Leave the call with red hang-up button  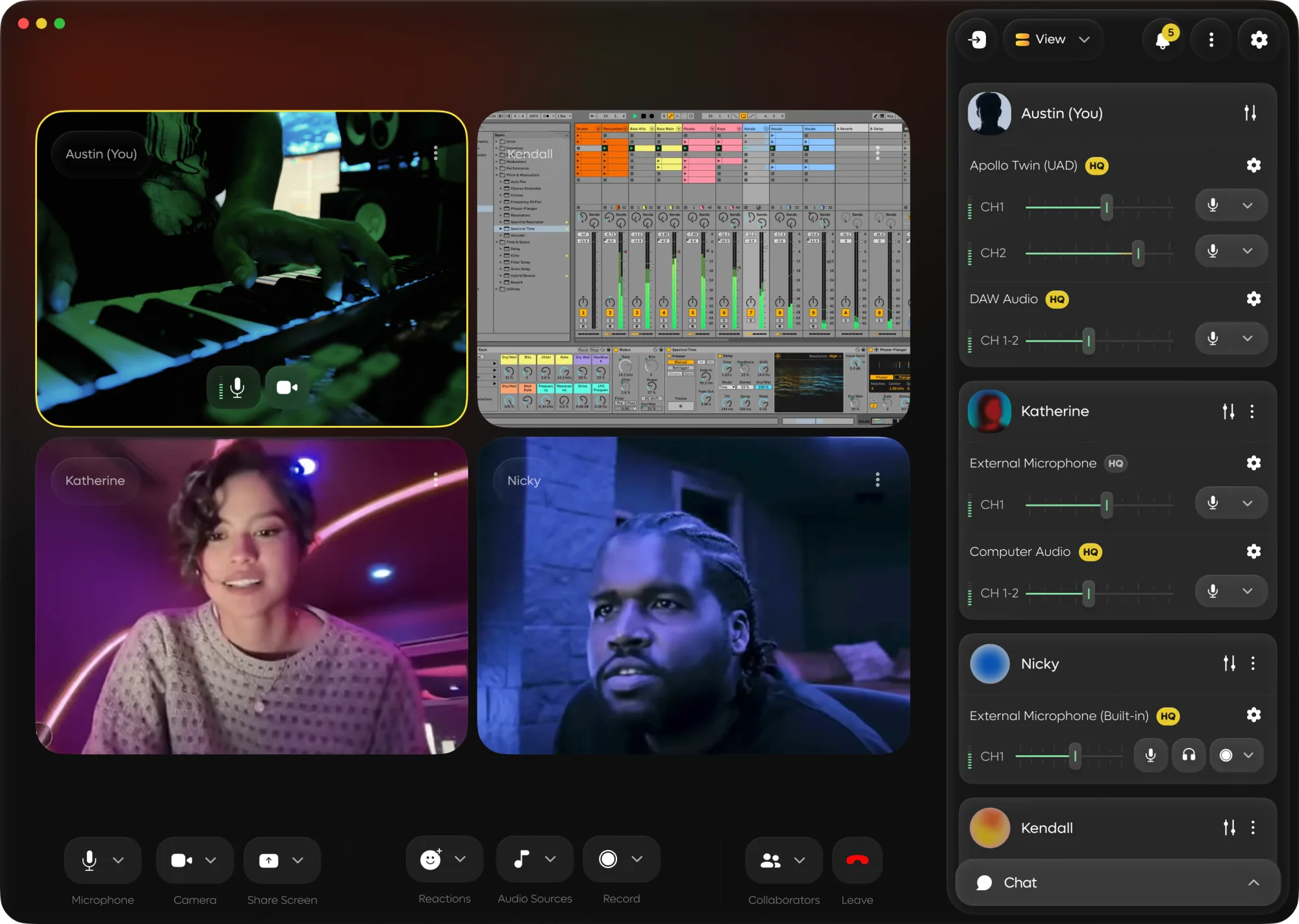(857, 860)
